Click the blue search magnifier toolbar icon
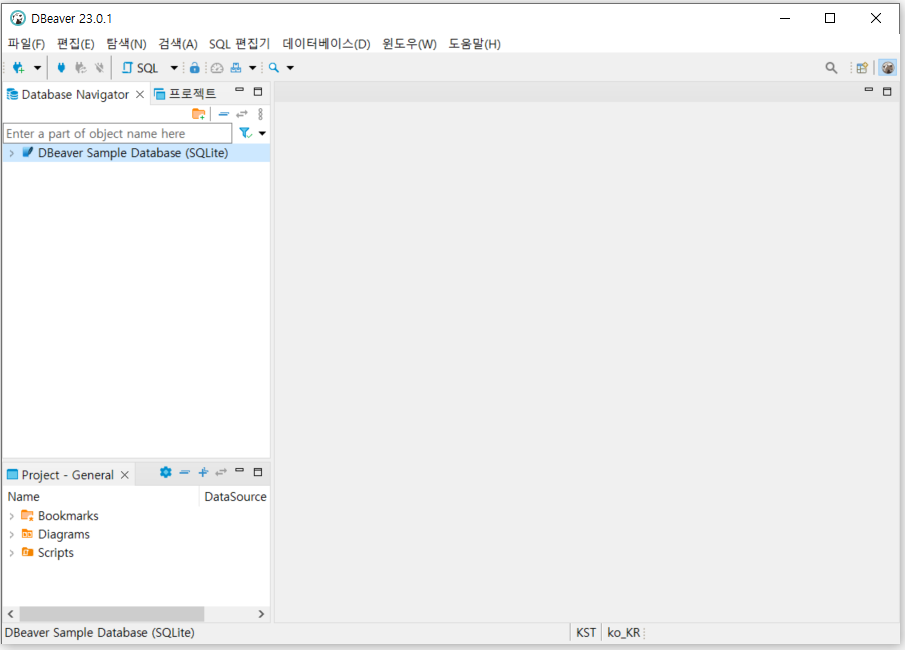The height and width of the screenshot is (650, 905). (274, 68)
